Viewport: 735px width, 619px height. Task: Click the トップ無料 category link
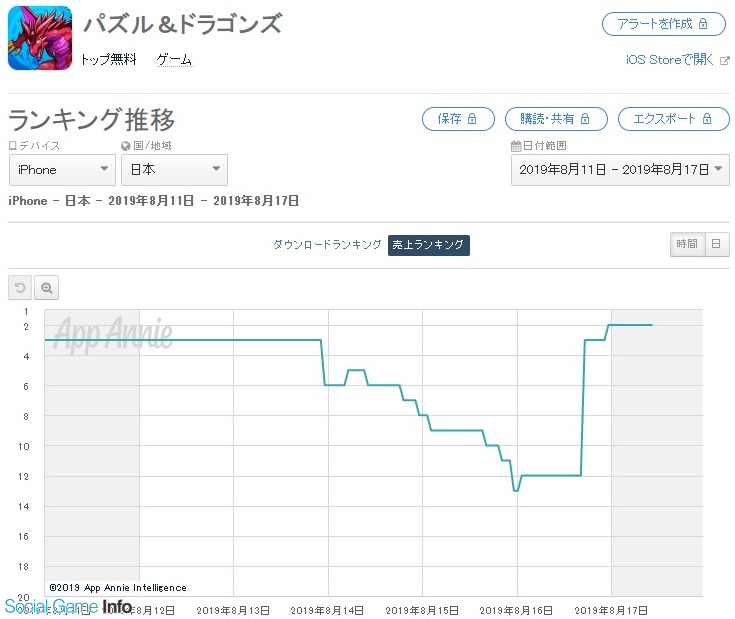pos(109,60)
